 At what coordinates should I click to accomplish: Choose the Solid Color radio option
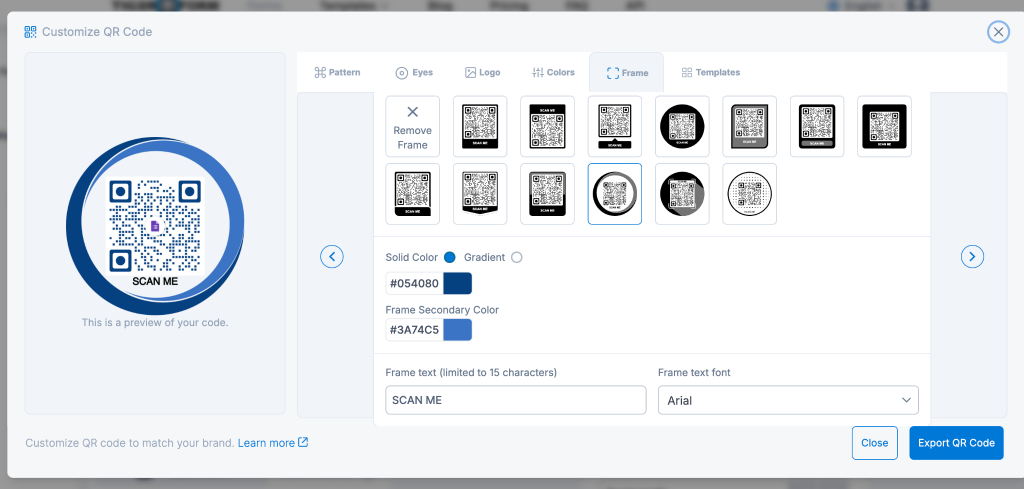point(449,257)
